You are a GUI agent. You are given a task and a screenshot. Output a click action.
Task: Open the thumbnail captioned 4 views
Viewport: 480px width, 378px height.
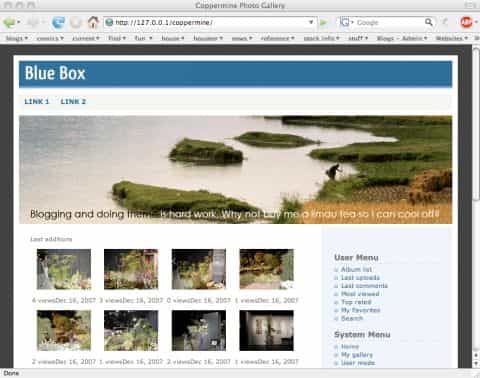pyautogui.click(x=64, y=269)
